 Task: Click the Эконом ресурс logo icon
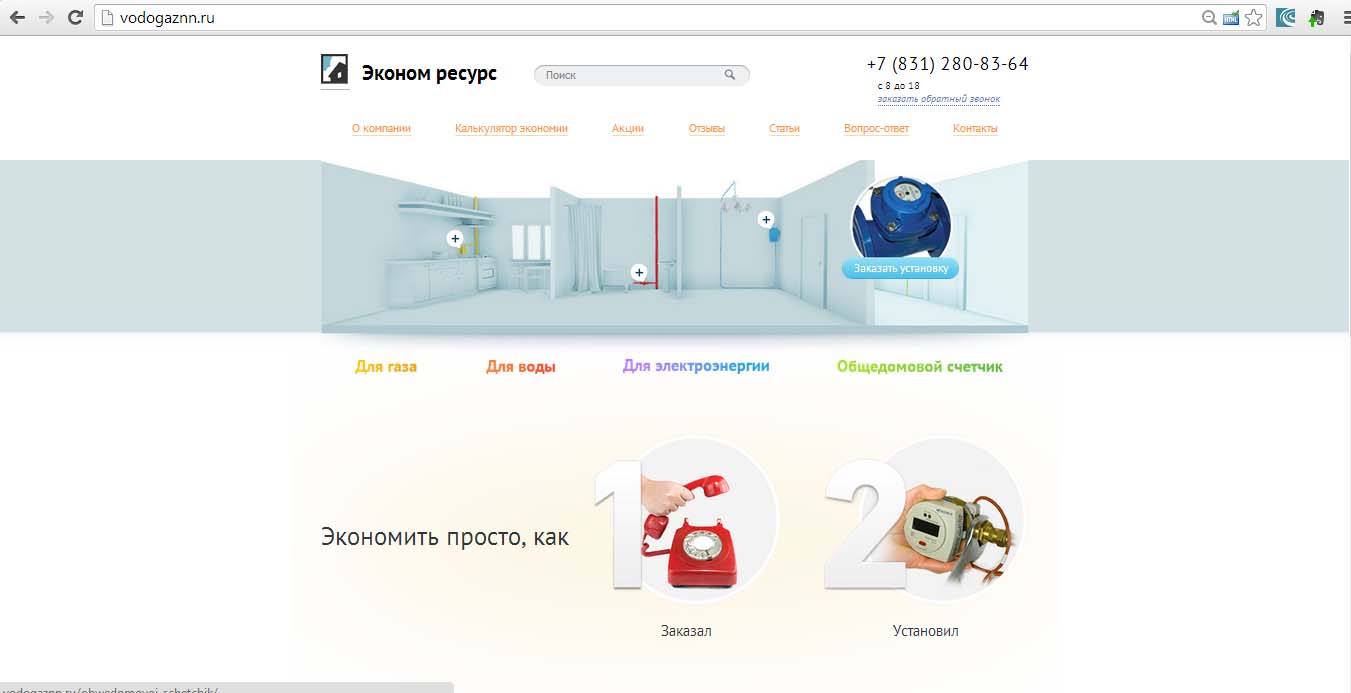point(334,69)
